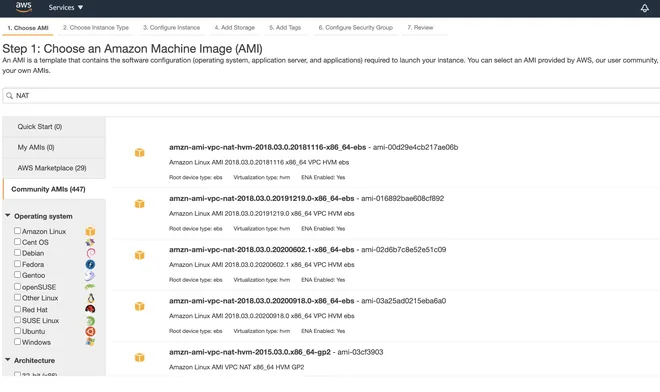The width and height of the screenshot is (660, 392).
Task: Click the CentOS logo icon
Action: (x=90, y=242)
